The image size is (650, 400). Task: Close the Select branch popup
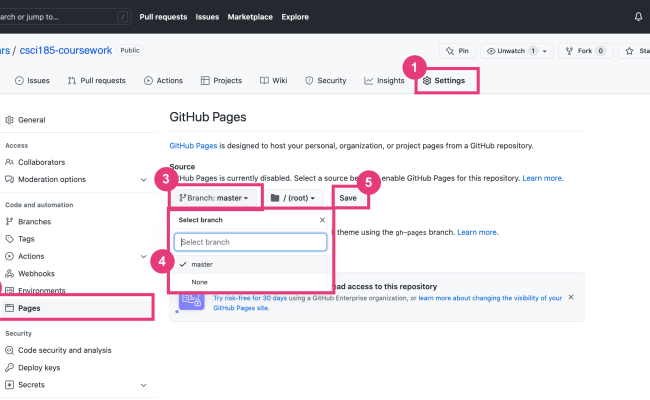(x=322, y=220)
